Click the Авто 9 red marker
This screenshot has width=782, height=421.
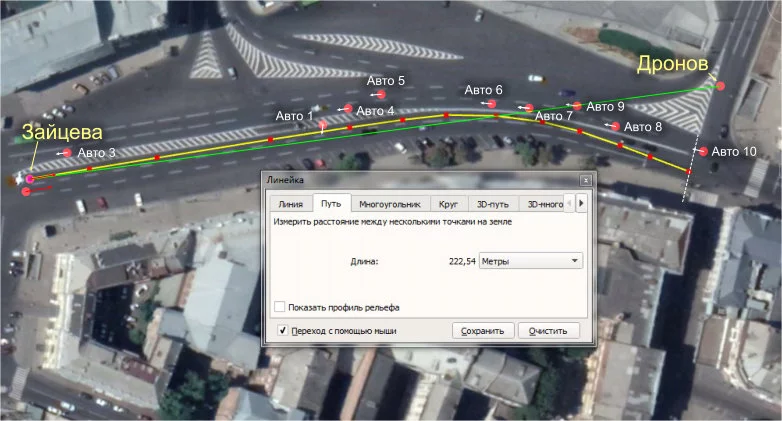577,106
